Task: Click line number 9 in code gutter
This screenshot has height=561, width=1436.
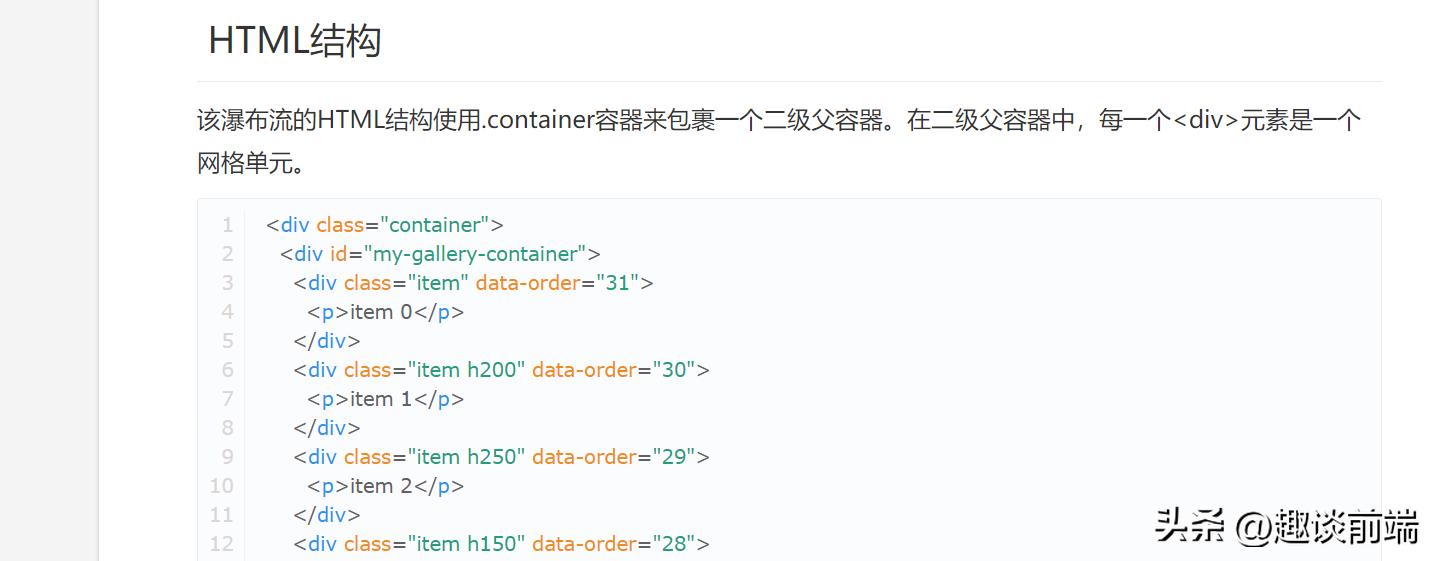Action: coord(228,457)
